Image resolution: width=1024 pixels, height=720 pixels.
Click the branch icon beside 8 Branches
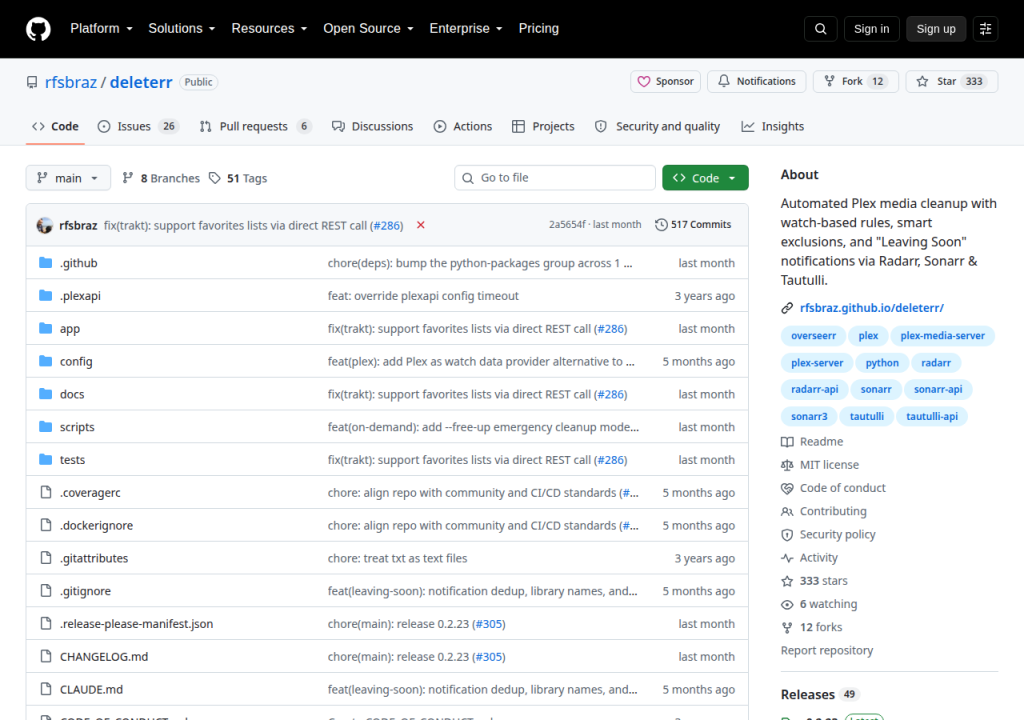pos(128,178)
